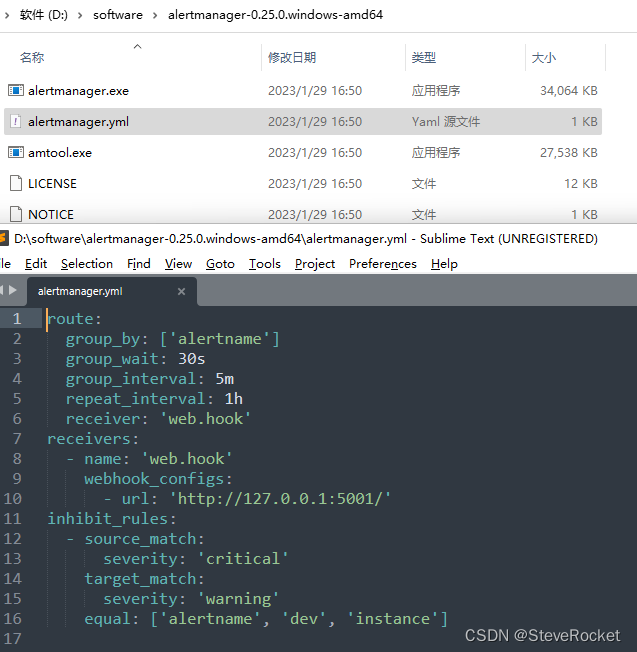The width and height of the screenshot is (637, 652).
Task: Click the 'warning' severity value
Action: [238, 598]
